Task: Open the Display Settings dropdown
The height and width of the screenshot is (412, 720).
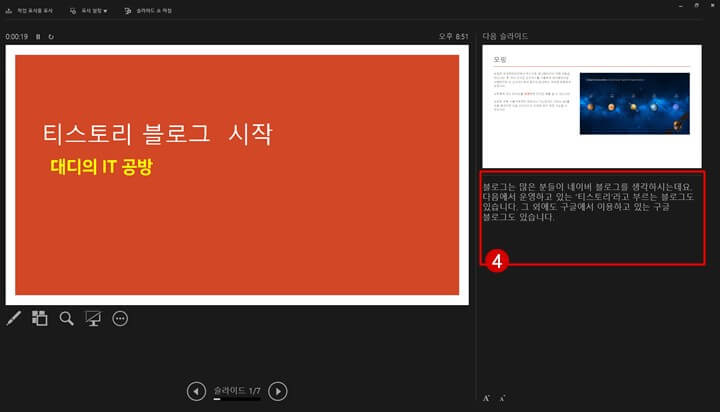Action: click(89, 11)
